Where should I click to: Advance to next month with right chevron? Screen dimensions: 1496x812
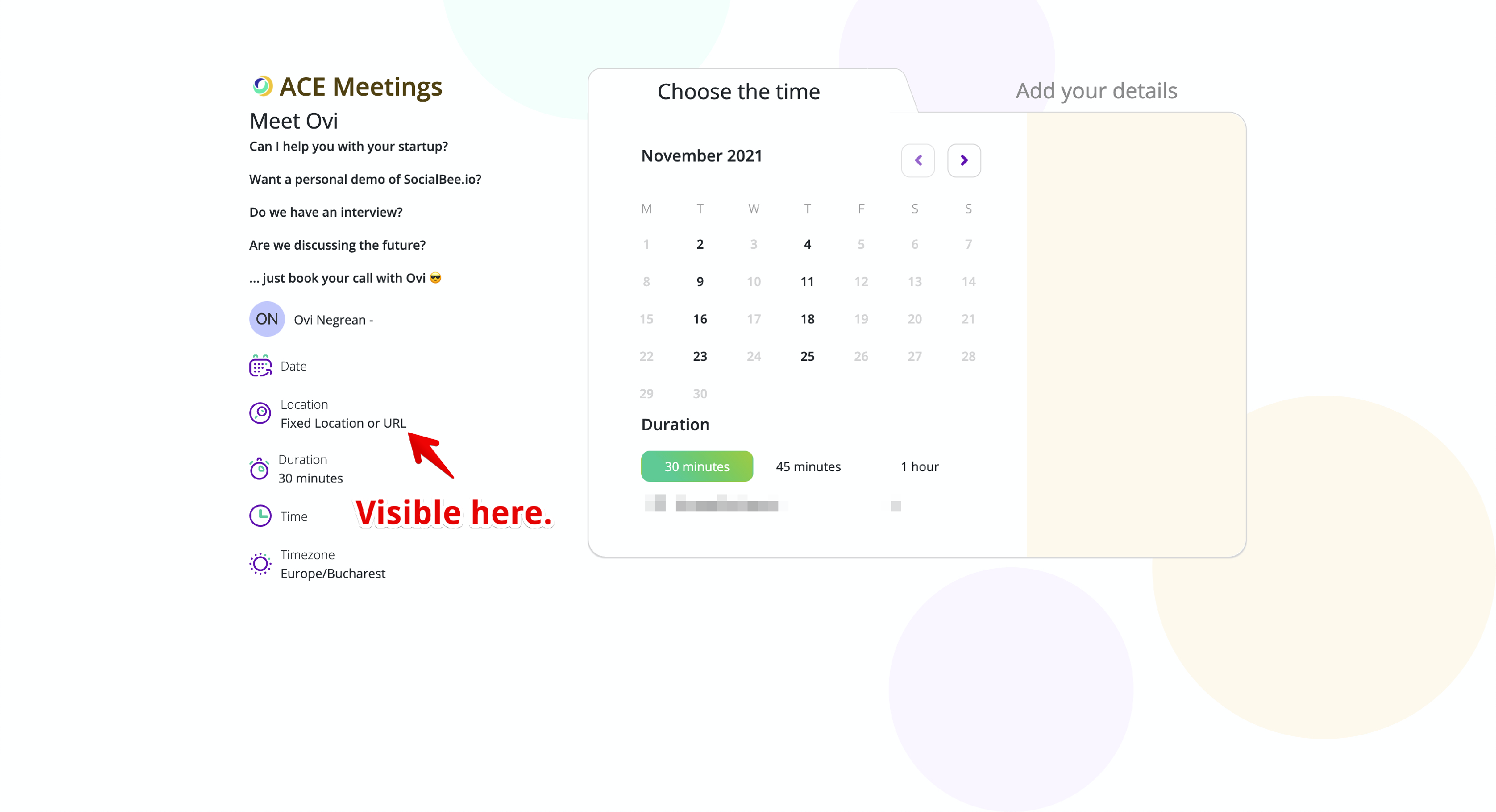coord(963,160)
